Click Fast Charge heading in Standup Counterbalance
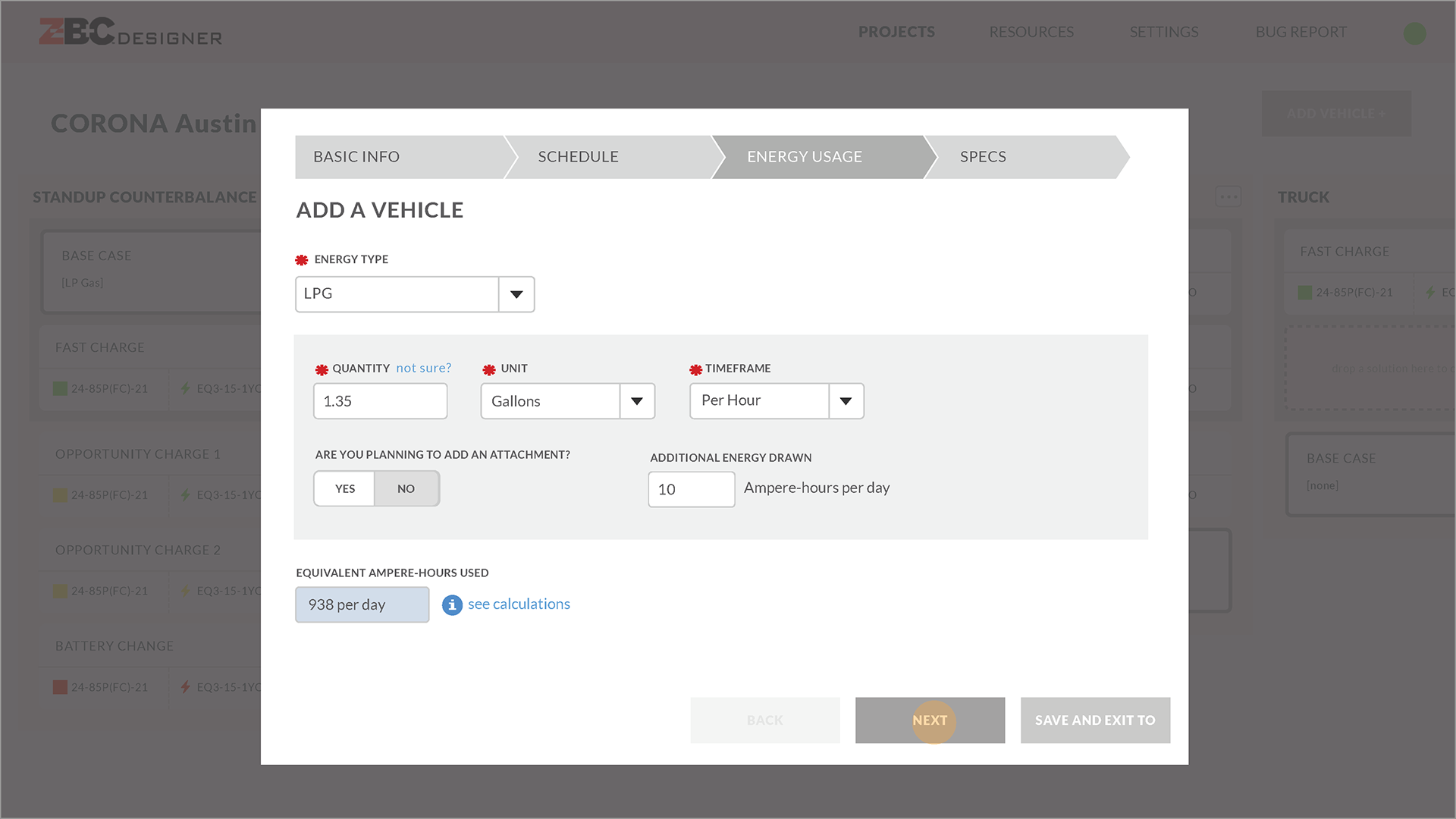 coord(99,347)
